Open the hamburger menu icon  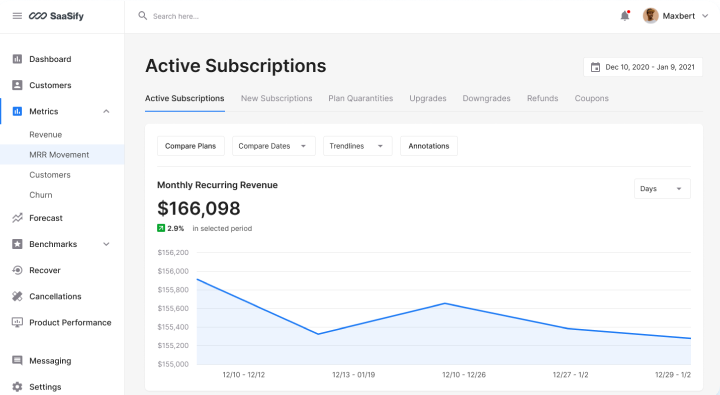point(17,16)
